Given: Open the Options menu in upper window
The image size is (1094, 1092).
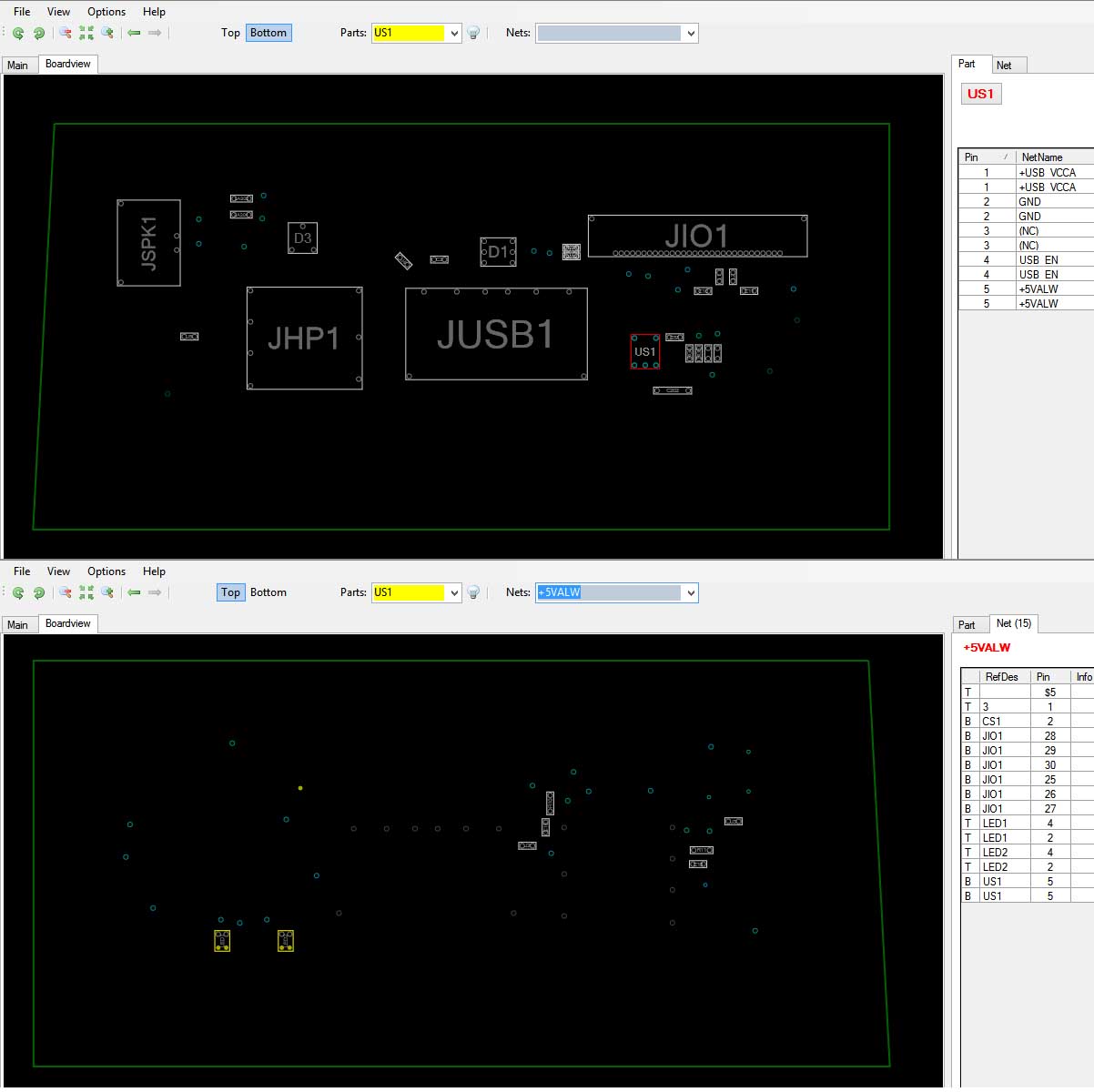Looking at the screenshot, I should (x=106, y=12).
